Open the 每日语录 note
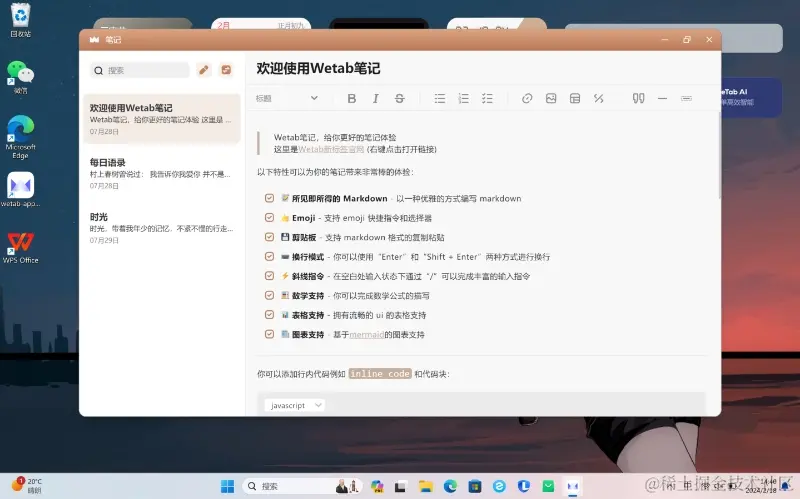This screenshot has height=499, width=800. click(x=162, y=173)
